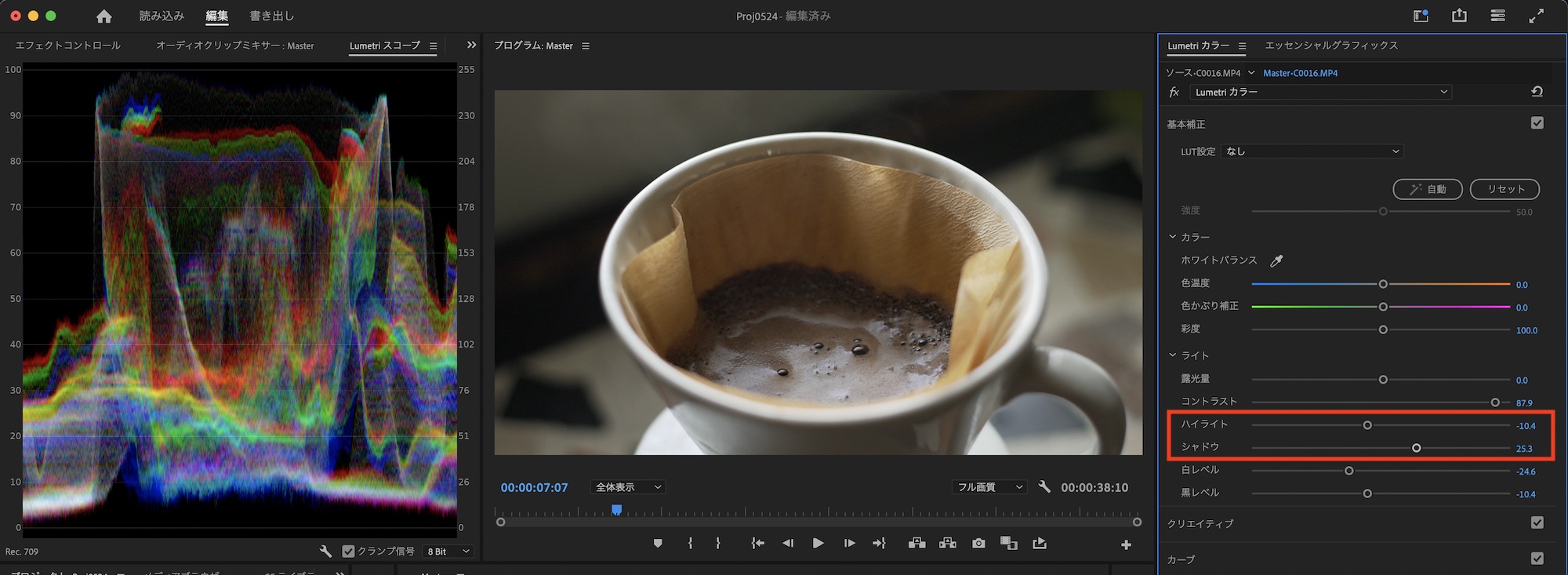Open the LUT設定 dropdown

1312,151
